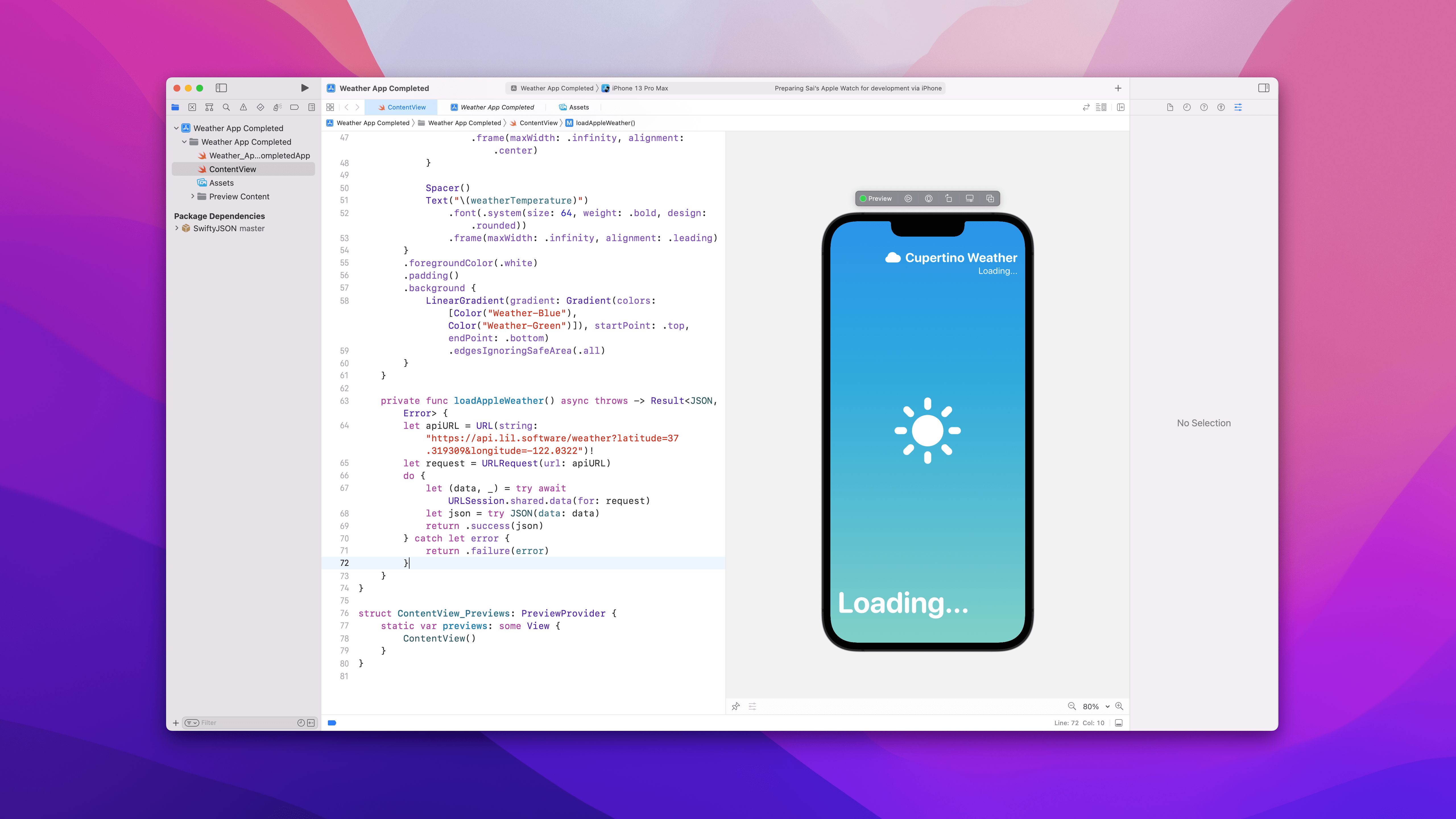
Task: Toggle pin preview in canvas
Action: point(735,706)
